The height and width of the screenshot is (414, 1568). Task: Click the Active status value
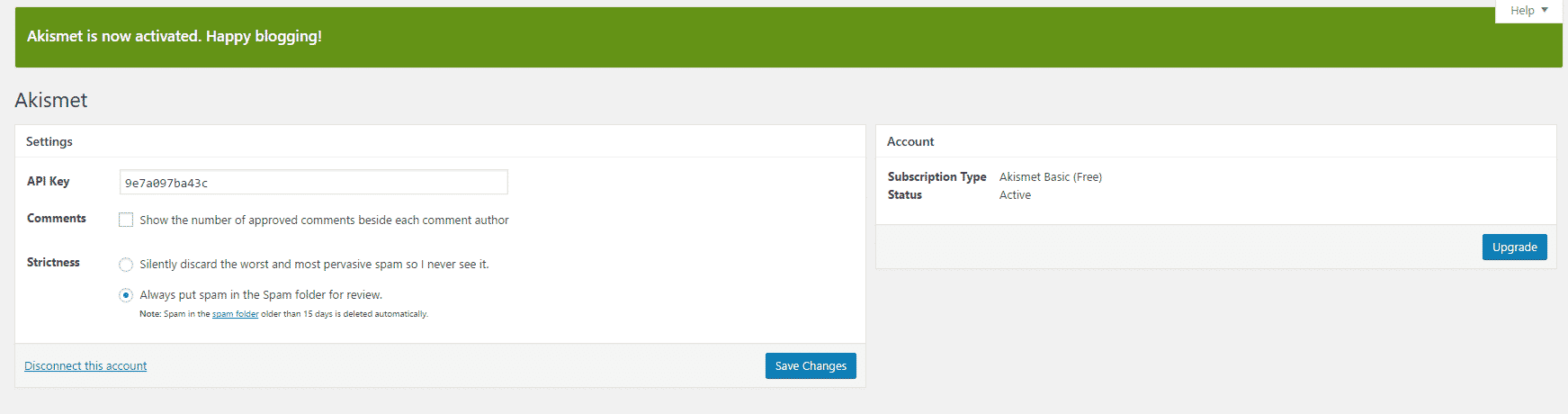pyautogui.click(x=1015, y=195)
